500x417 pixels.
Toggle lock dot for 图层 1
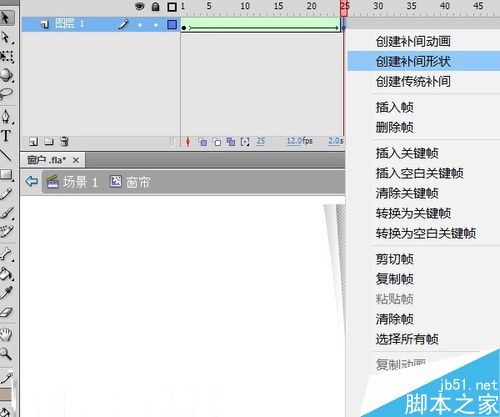pyautogui.click(x=156, y=25)
